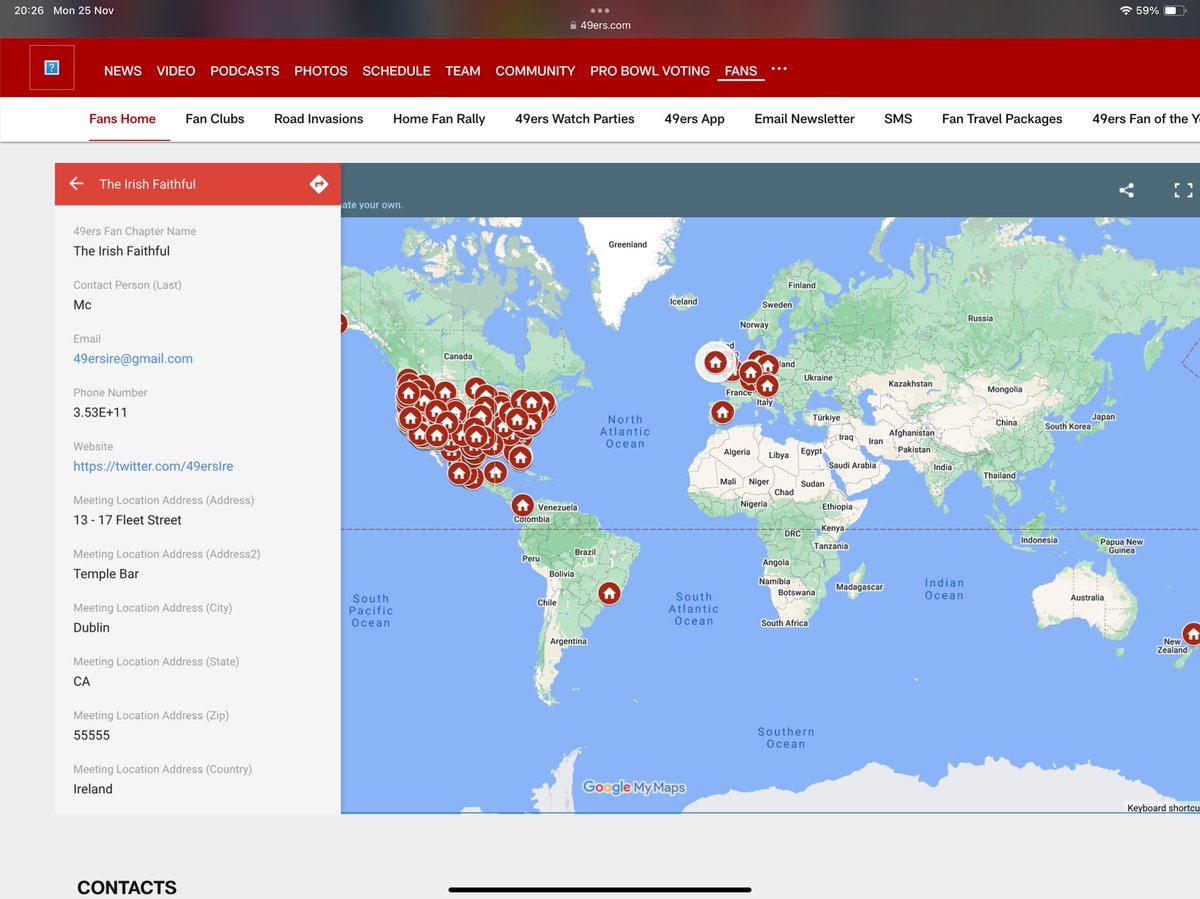Select the FANS menu item
This screenshot has height=899, width=1200.
point(741,71)
